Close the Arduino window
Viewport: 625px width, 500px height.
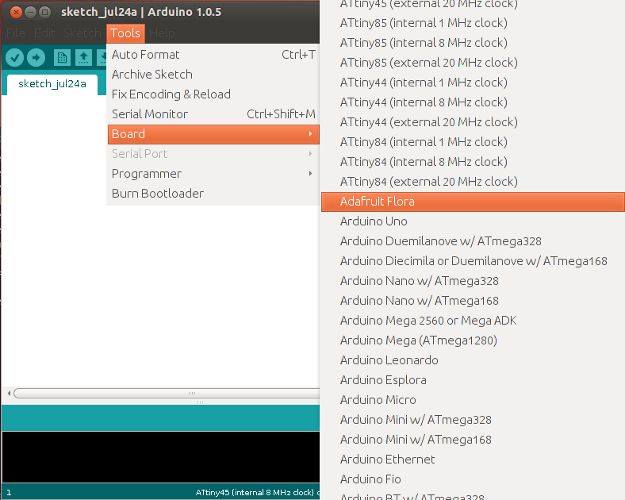tap(16, 12)
